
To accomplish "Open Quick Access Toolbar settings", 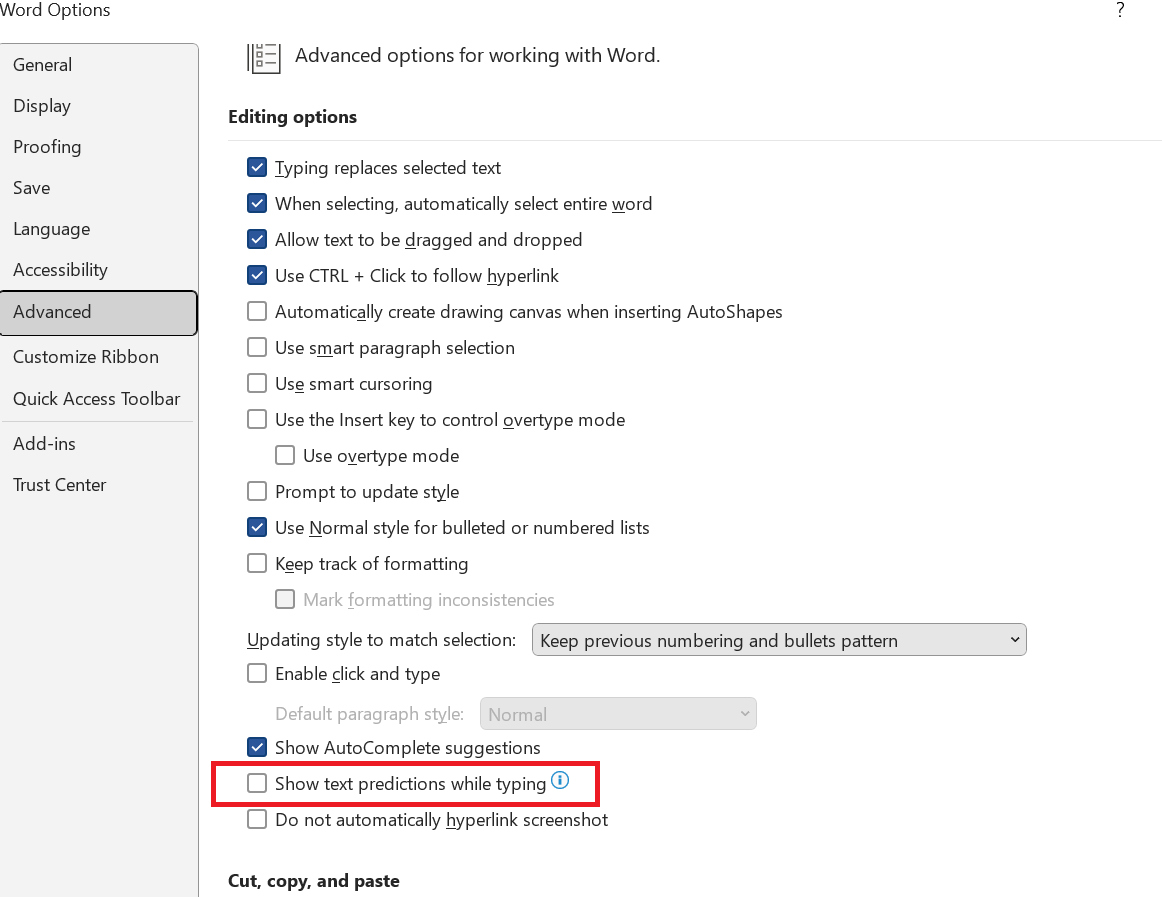I will pos(97,399).
